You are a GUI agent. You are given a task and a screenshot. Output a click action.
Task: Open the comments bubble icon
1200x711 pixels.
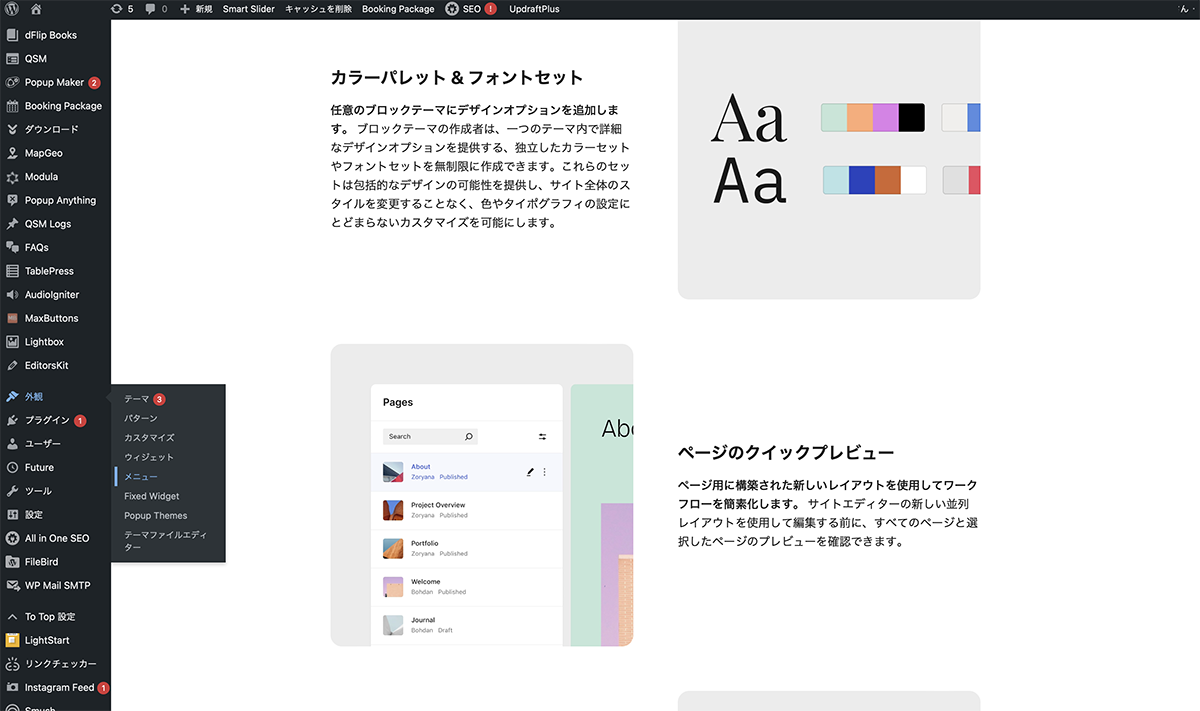[x=151, y=9]
